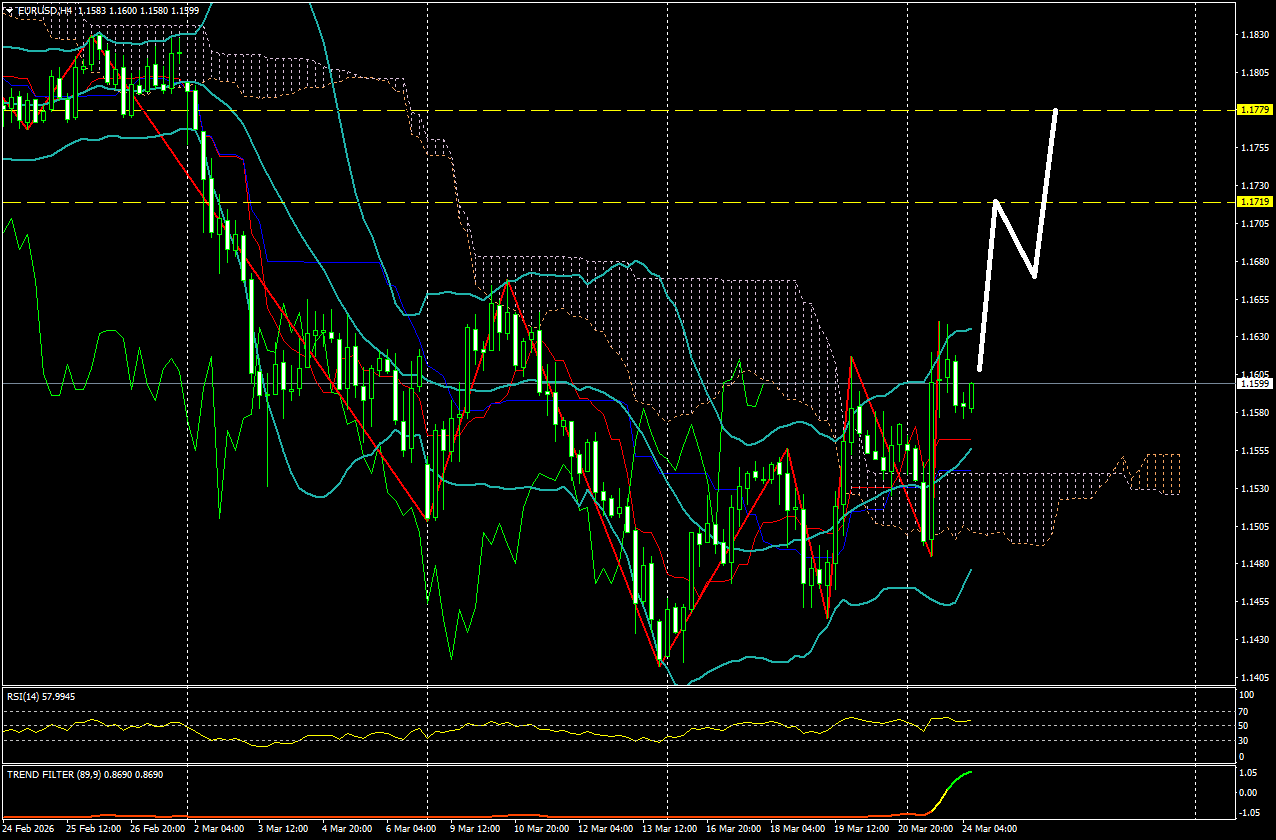Click the current price tag 1.1599
The height and width of the screenshot is (840, 1276).
(x=1254, y=383)
